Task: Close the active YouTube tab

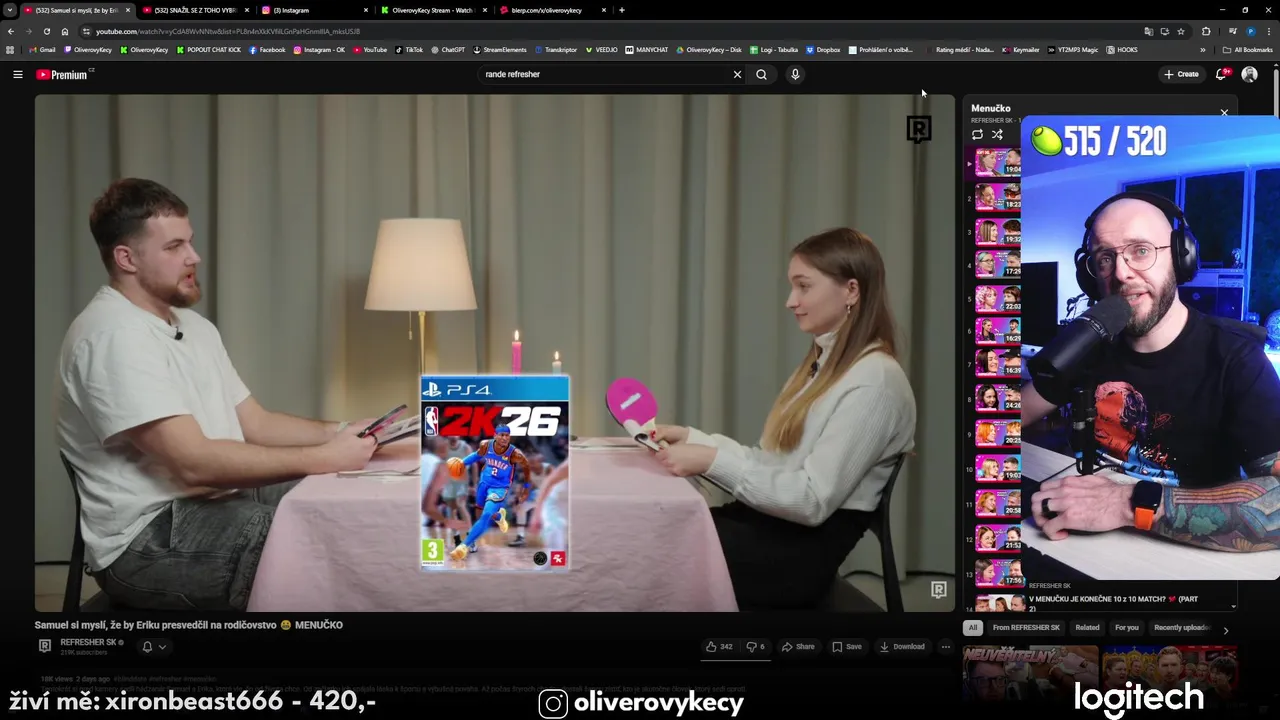Action: [127, 10]
